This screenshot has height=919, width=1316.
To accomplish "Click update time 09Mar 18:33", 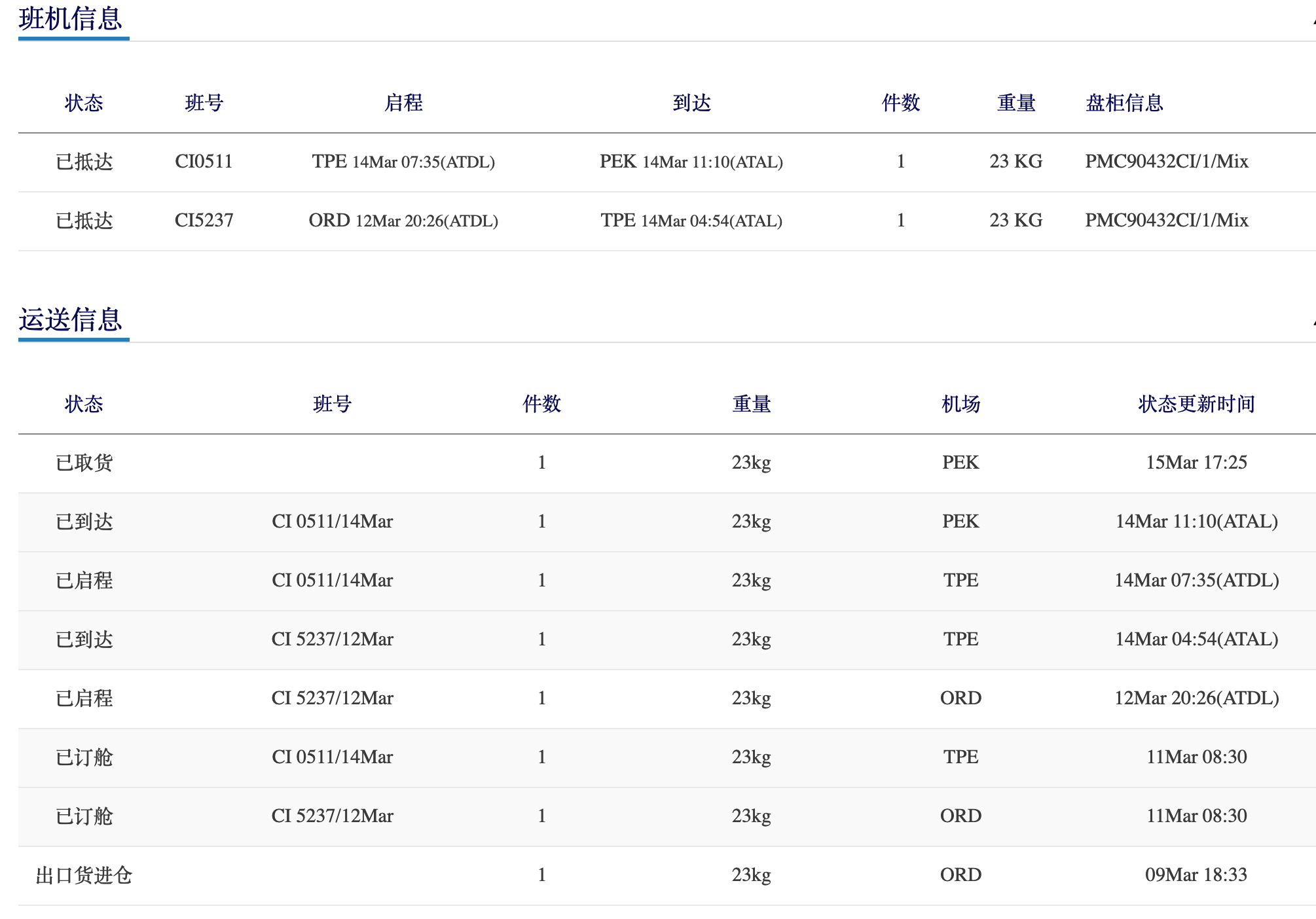I will tap(1196, 875).
